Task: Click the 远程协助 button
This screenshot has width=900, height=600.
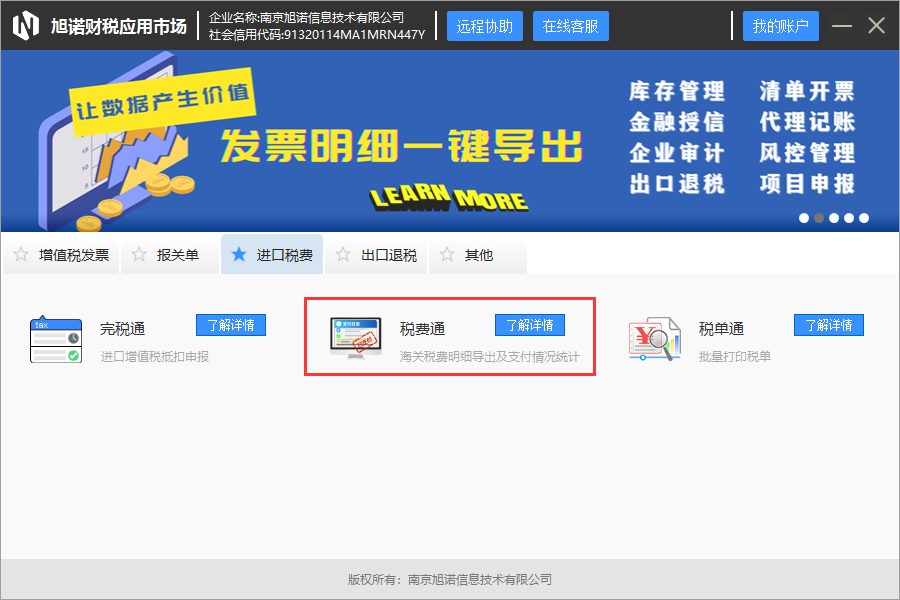Action: click(x=485, y=26)
